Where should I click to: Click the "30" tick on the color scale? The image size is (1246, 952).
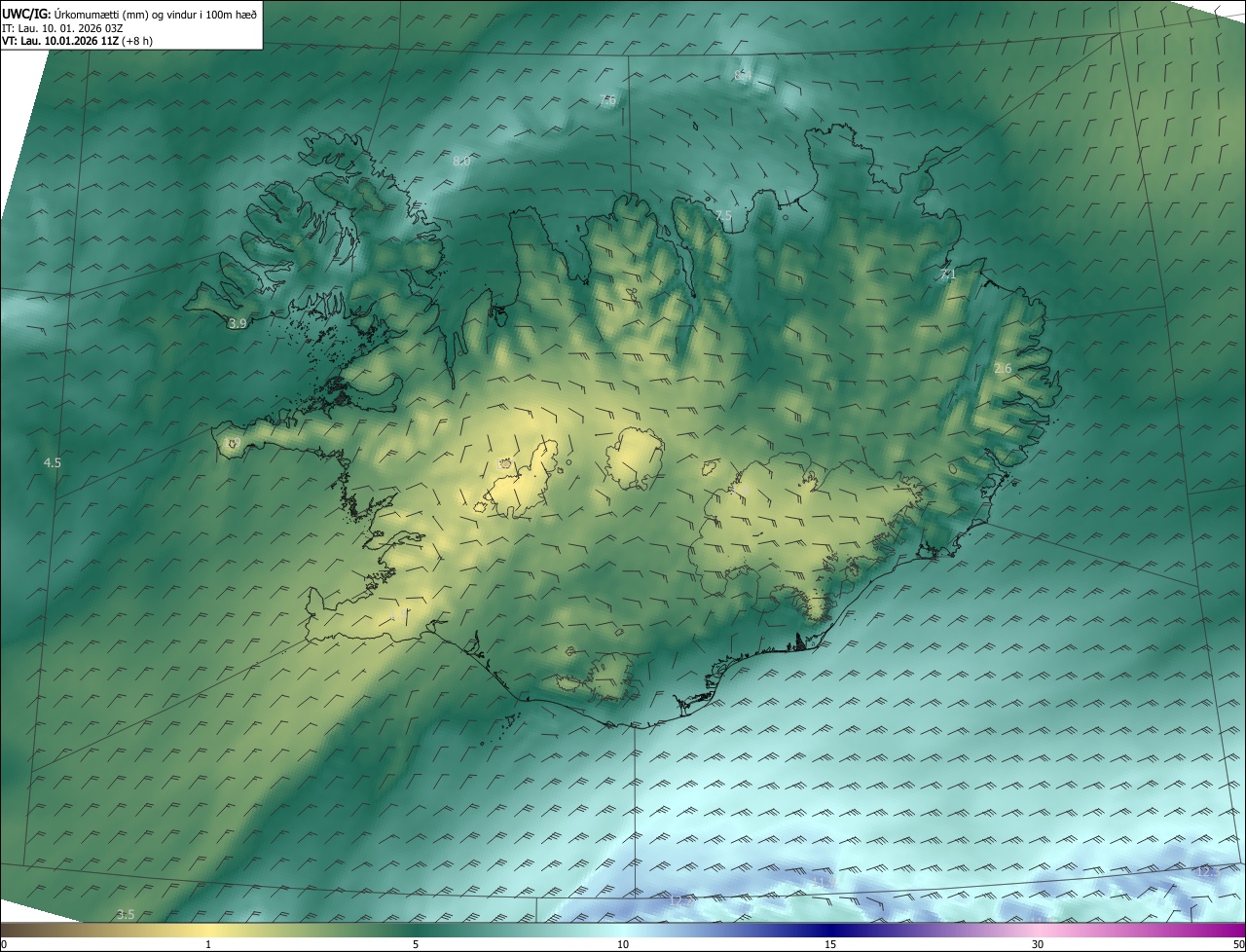point(1038,944)
